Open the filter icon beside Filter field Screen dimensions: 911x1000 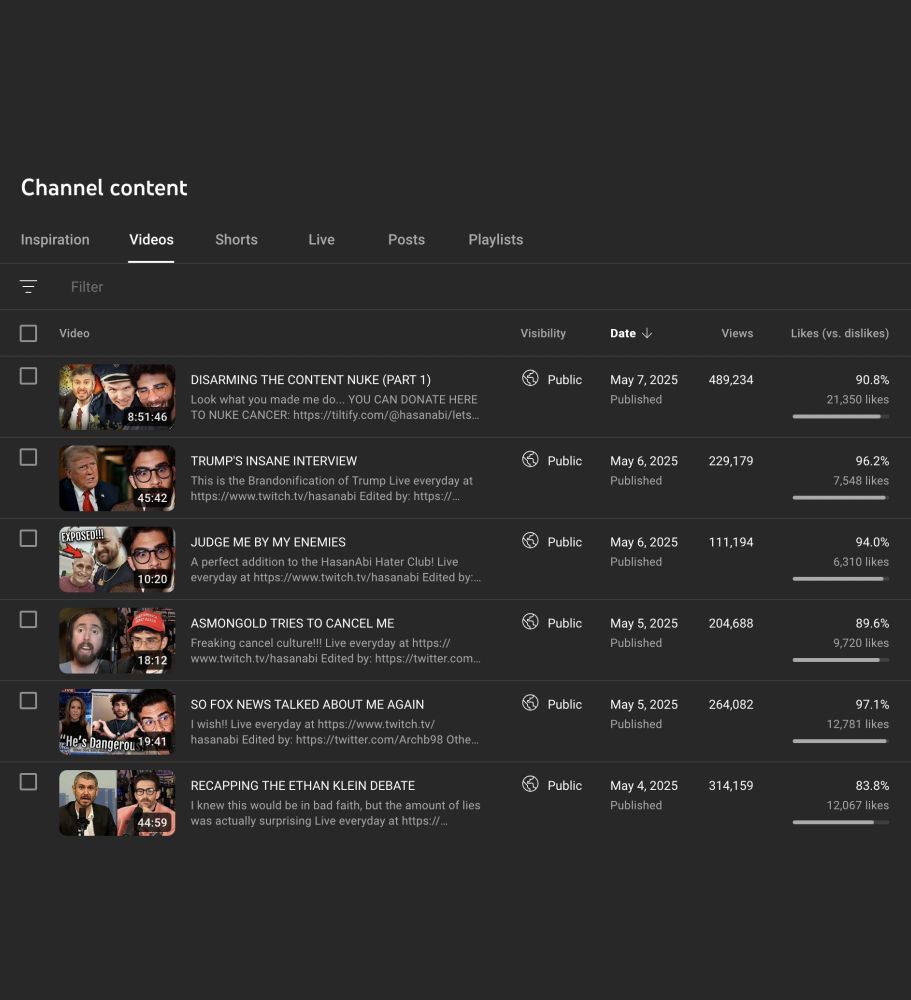click(28, 287)
